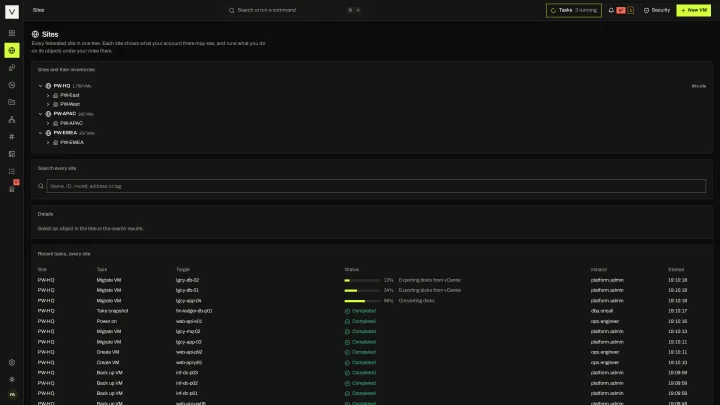Viewport: 720px width, 405px height.
Task: Click the fin-ledger-db-p01 target cell
Action: click(x=194, y=311)
